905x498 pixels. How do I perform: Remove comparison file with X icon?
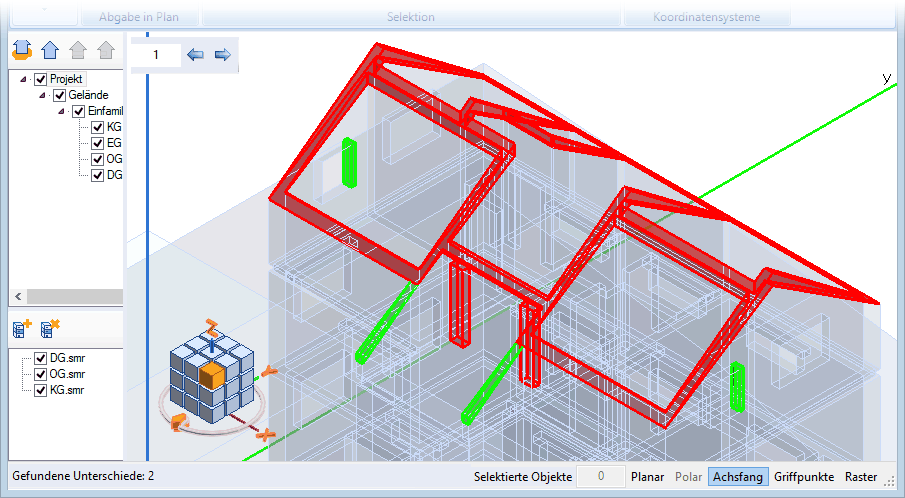(50, 328)
